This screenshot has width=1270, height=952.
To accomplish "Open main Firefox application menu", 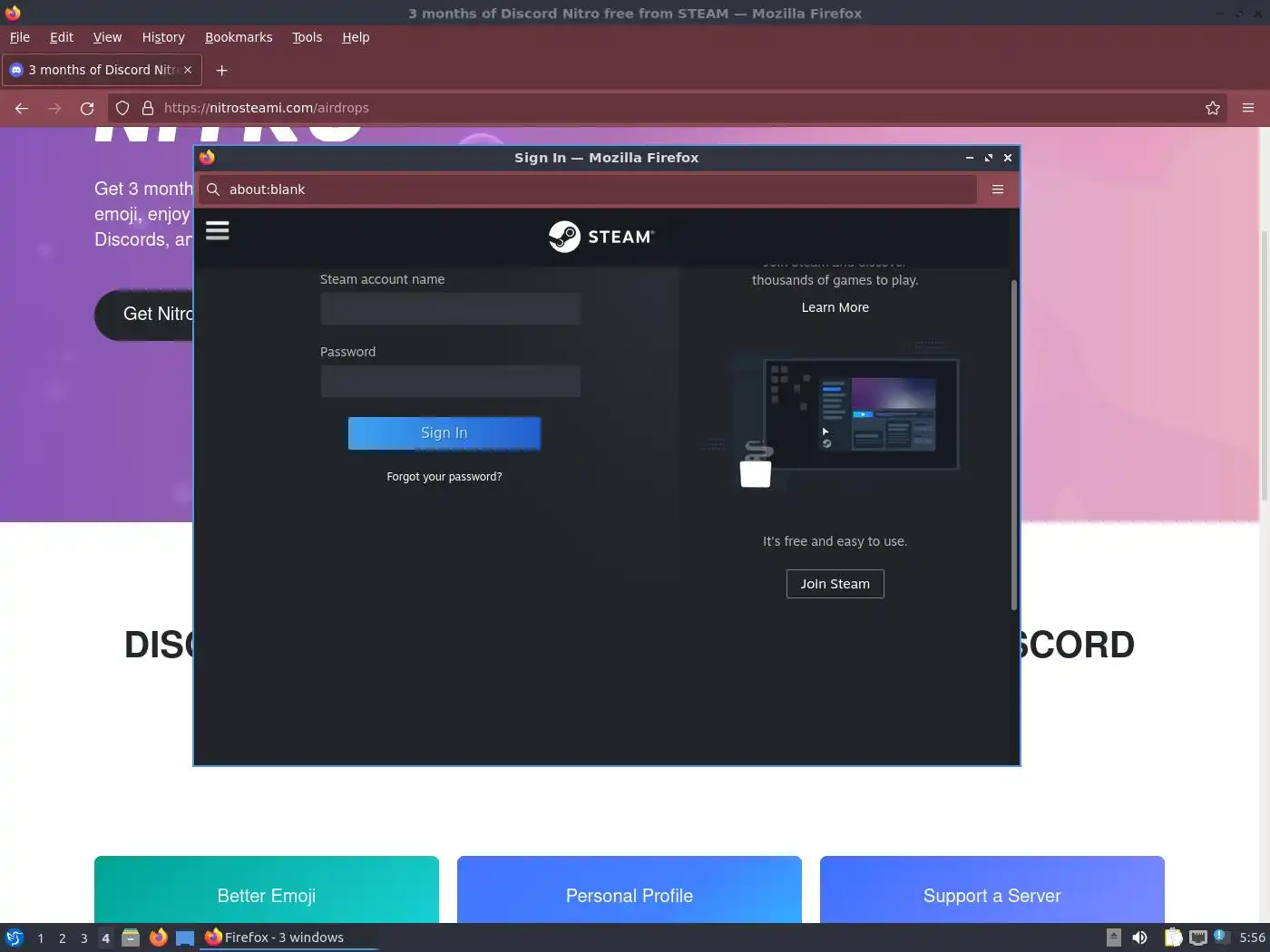I will click(1248, 108).
